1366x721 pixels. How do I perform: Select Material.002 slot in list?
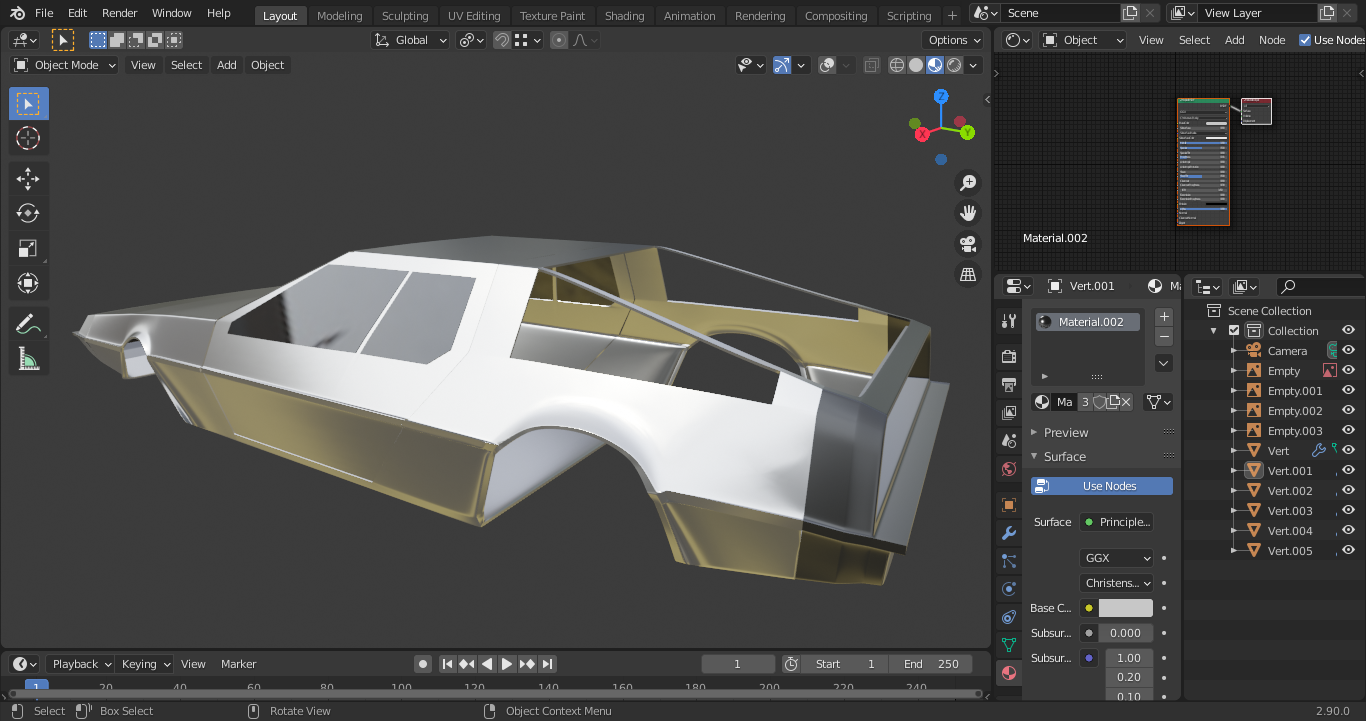pos(1087,322)
